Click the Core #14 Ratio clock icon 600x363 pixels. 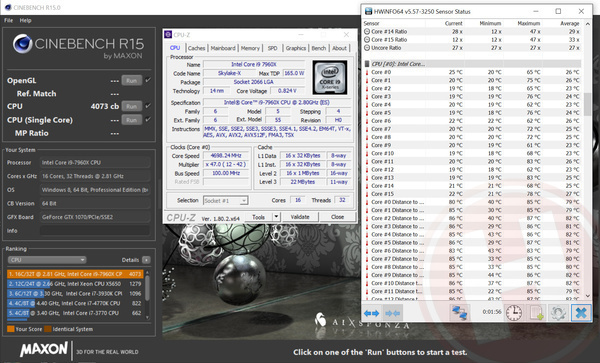pyautogui.click(x=367, y=31)
